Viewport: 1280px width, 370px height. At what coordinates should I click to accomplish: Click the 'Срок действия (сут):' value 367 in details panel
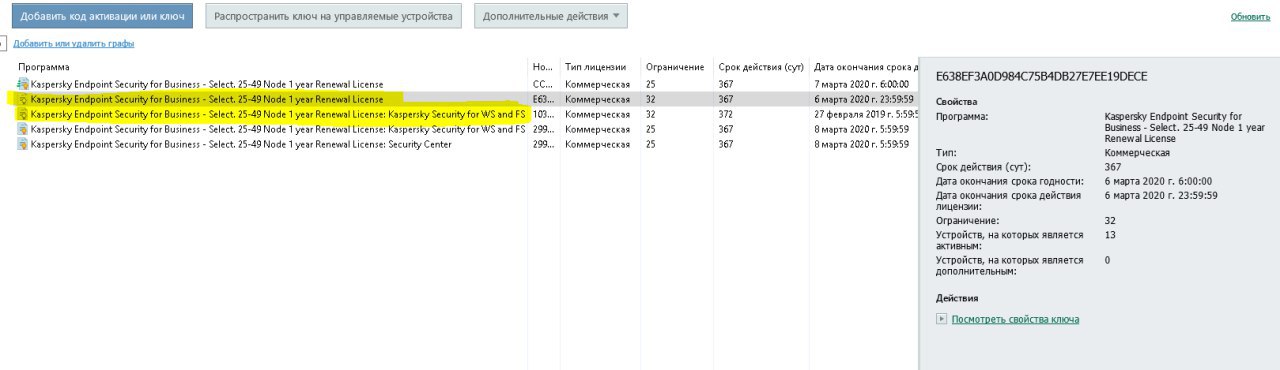point(1113,167)
